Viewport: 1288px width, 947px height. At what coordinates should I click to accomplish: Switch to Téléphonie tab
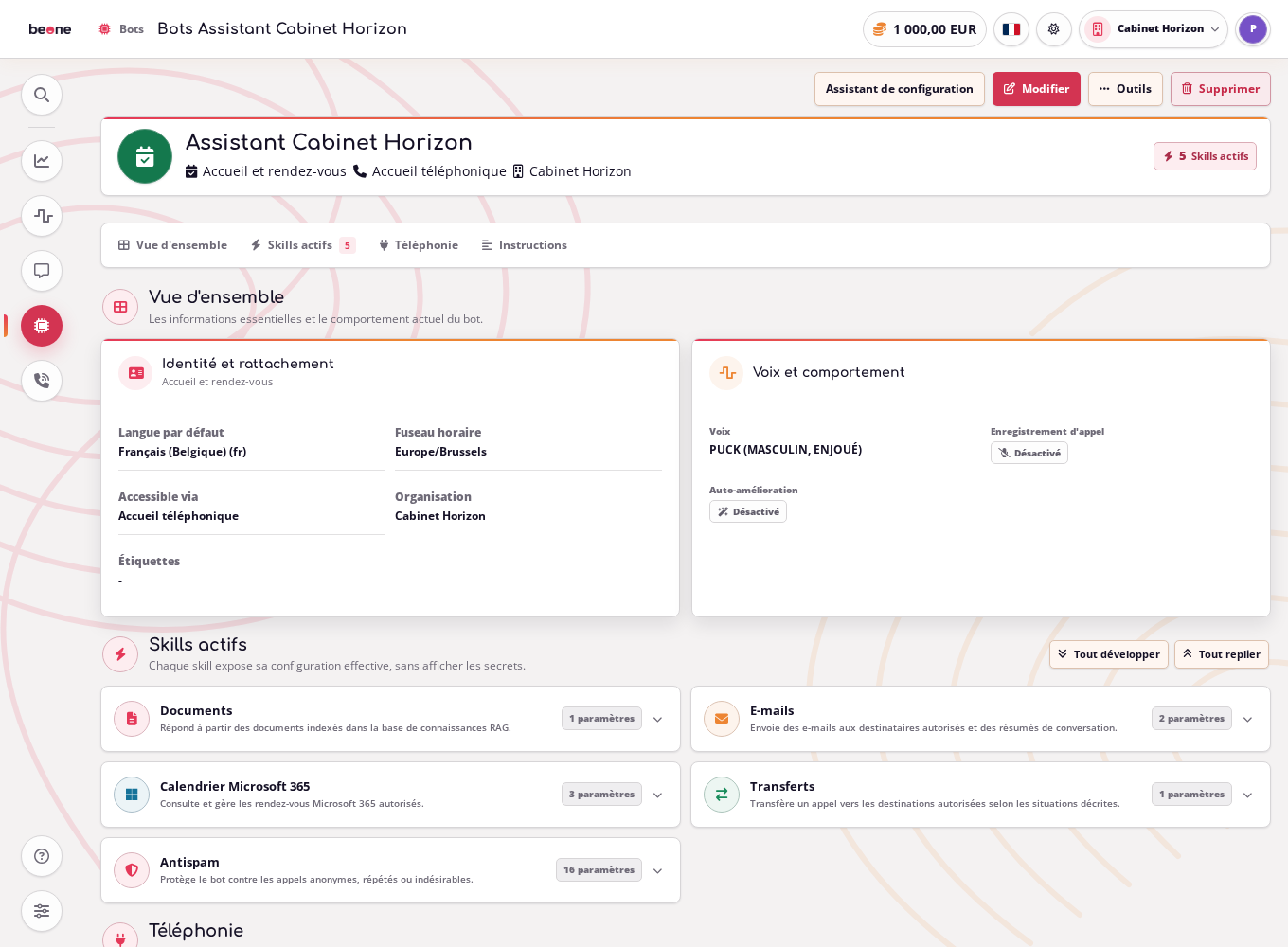point(419,245)
